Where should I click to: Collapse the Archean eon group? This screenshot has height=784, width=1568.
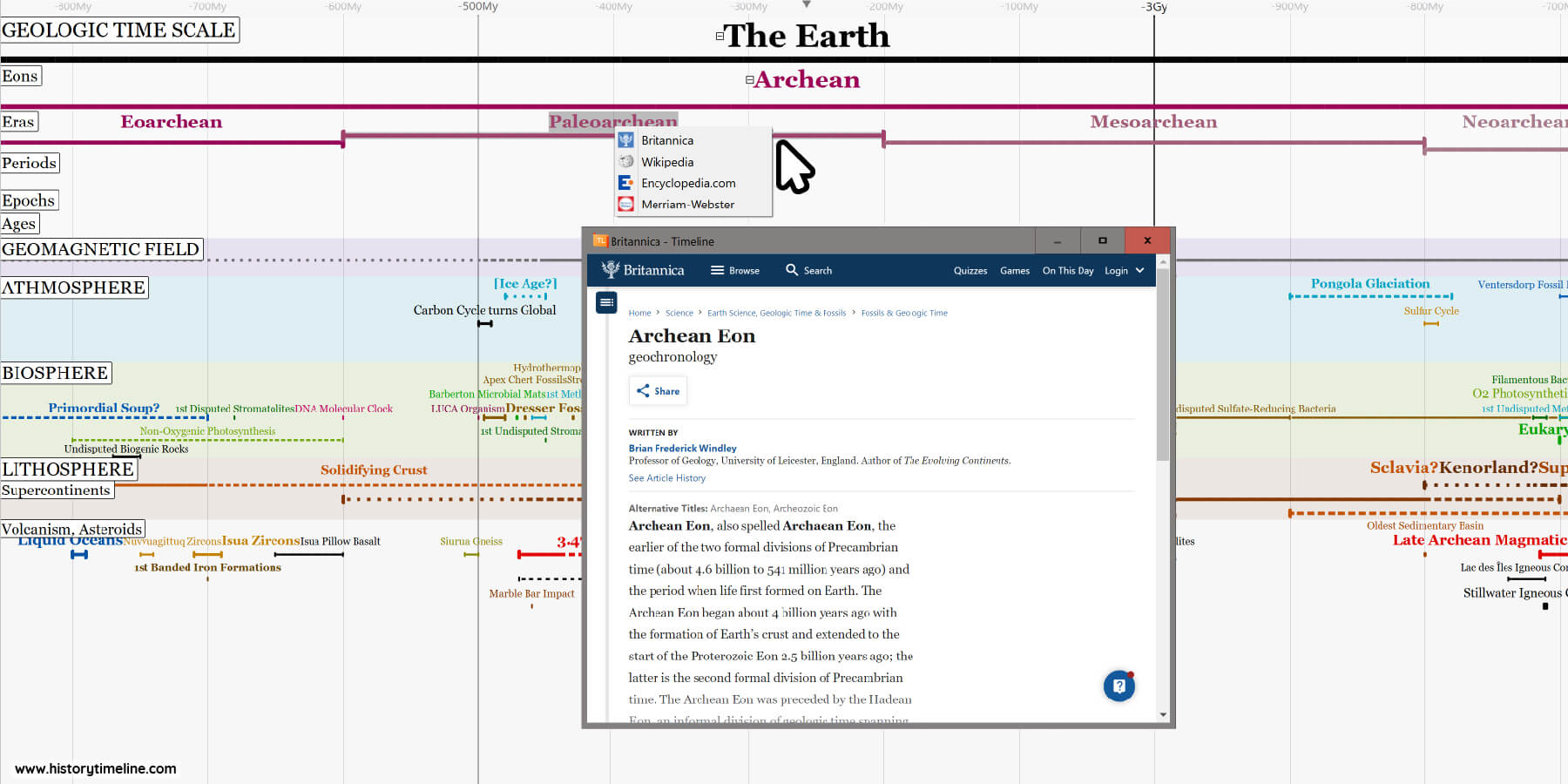749,80
